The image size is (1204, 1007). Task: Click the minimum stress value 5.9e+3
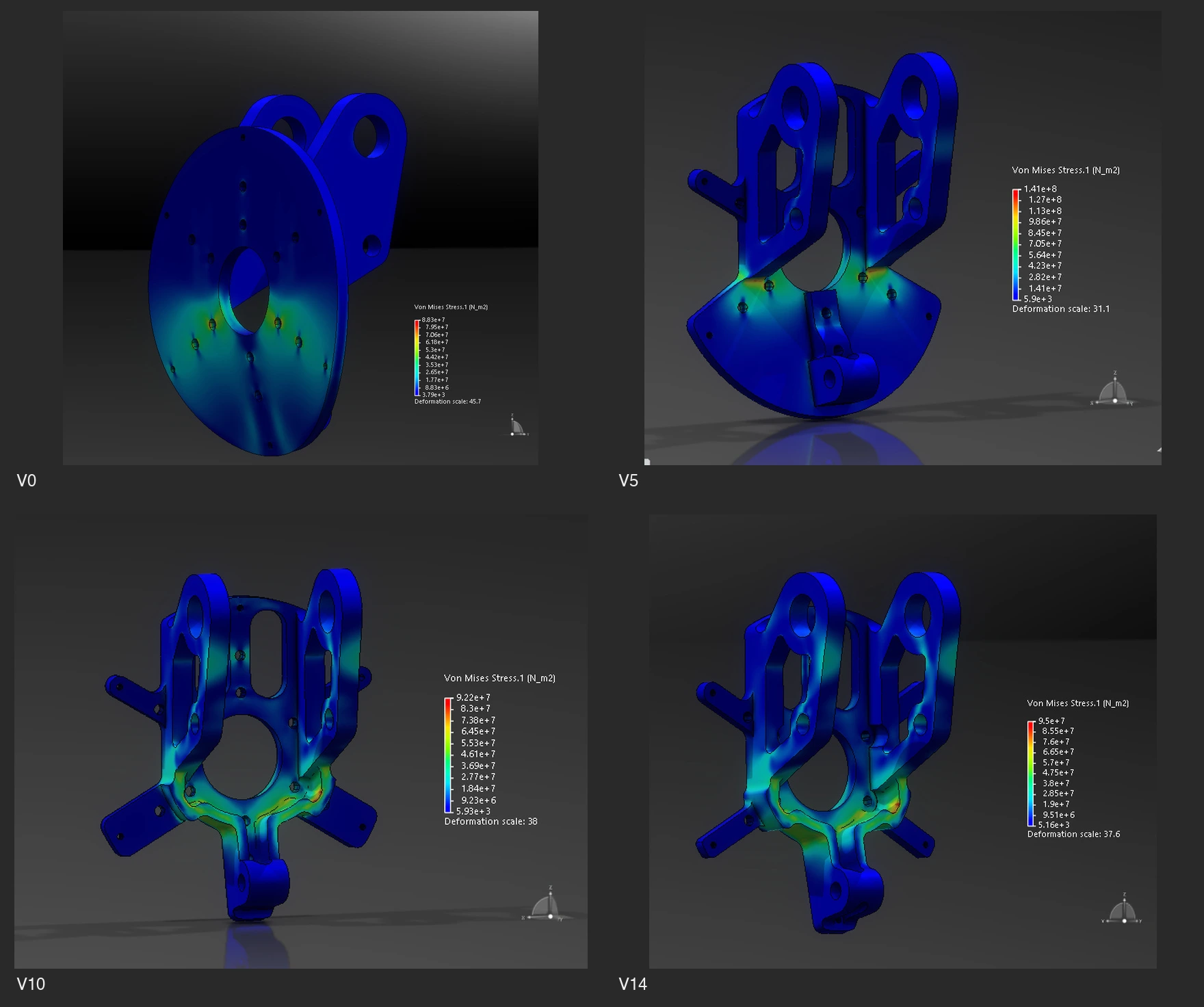(1038, 299)
